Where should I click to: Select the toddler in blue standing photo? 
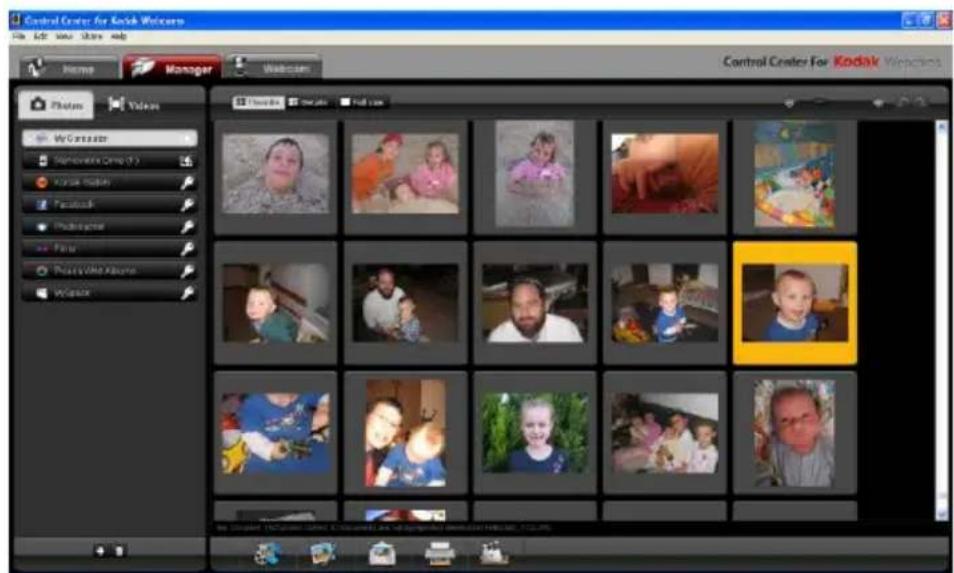(665, 302)
